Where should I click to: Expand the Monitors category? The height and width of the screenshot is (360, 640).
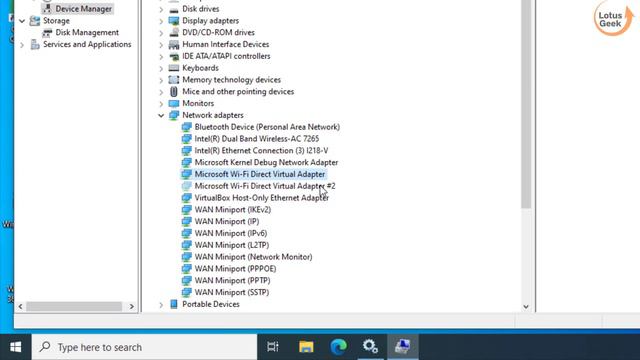(161, 104)
